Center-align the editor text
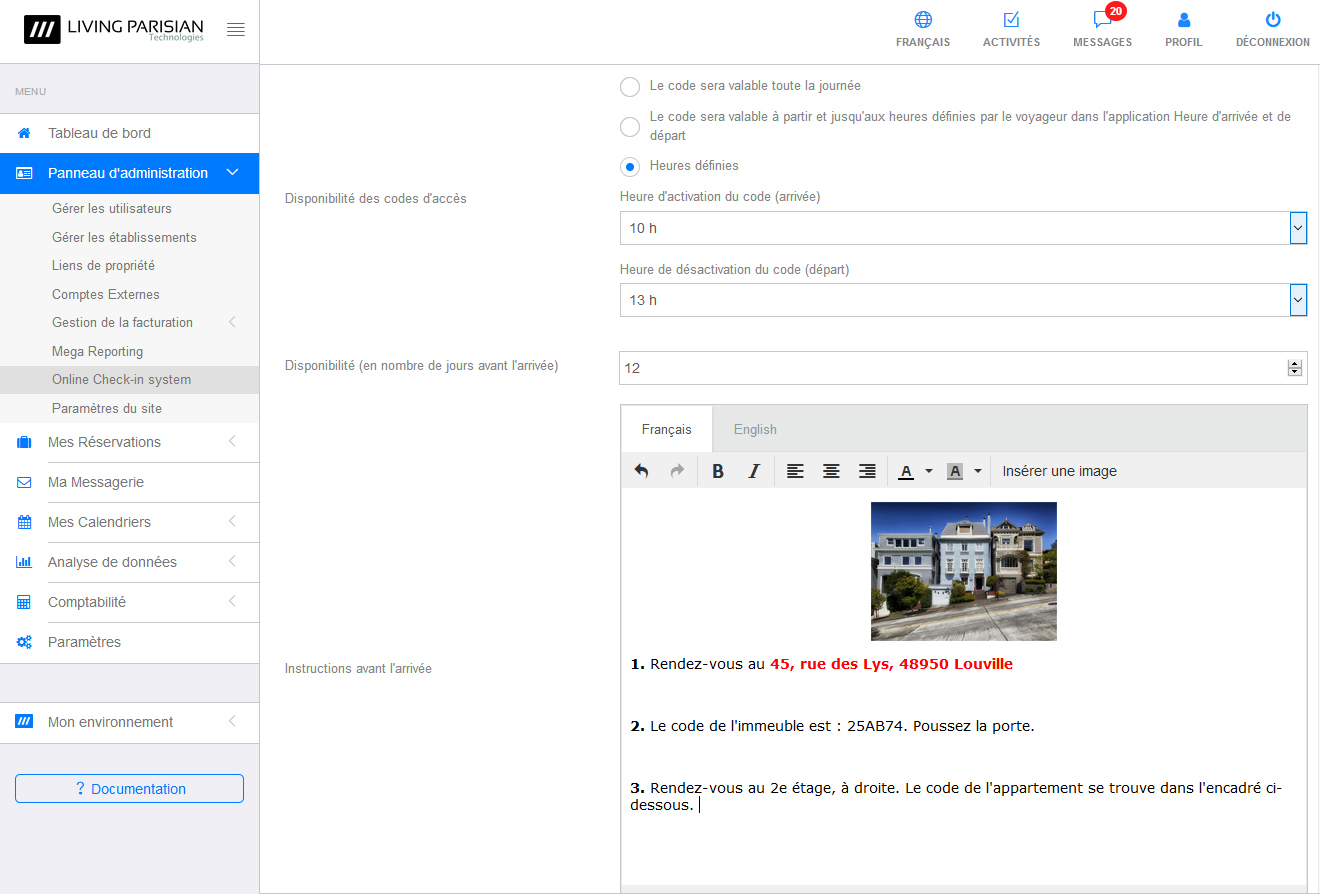 (x=831, y=471)
